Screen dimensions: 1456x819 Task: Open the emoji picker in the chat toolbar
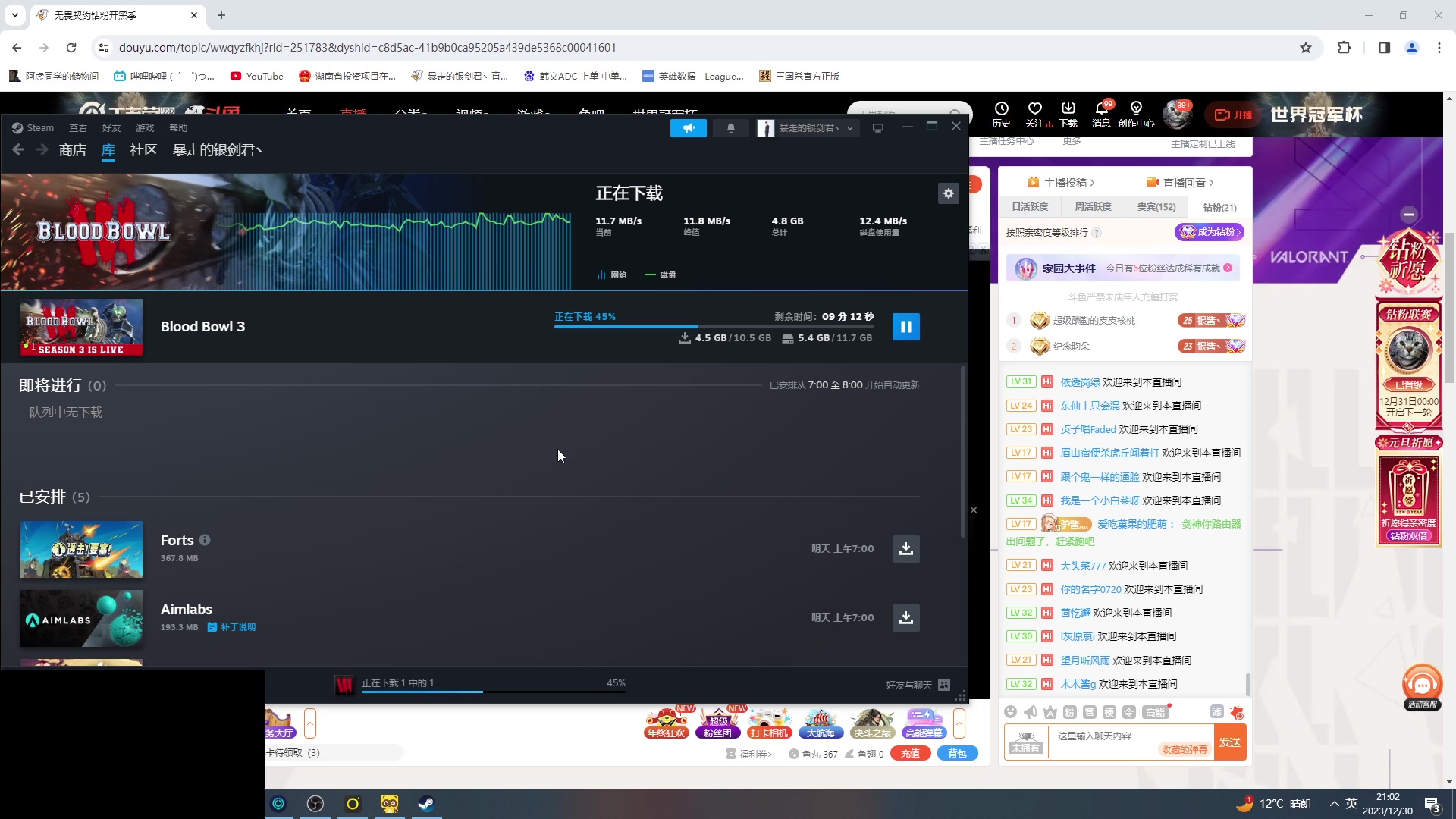1010,712
